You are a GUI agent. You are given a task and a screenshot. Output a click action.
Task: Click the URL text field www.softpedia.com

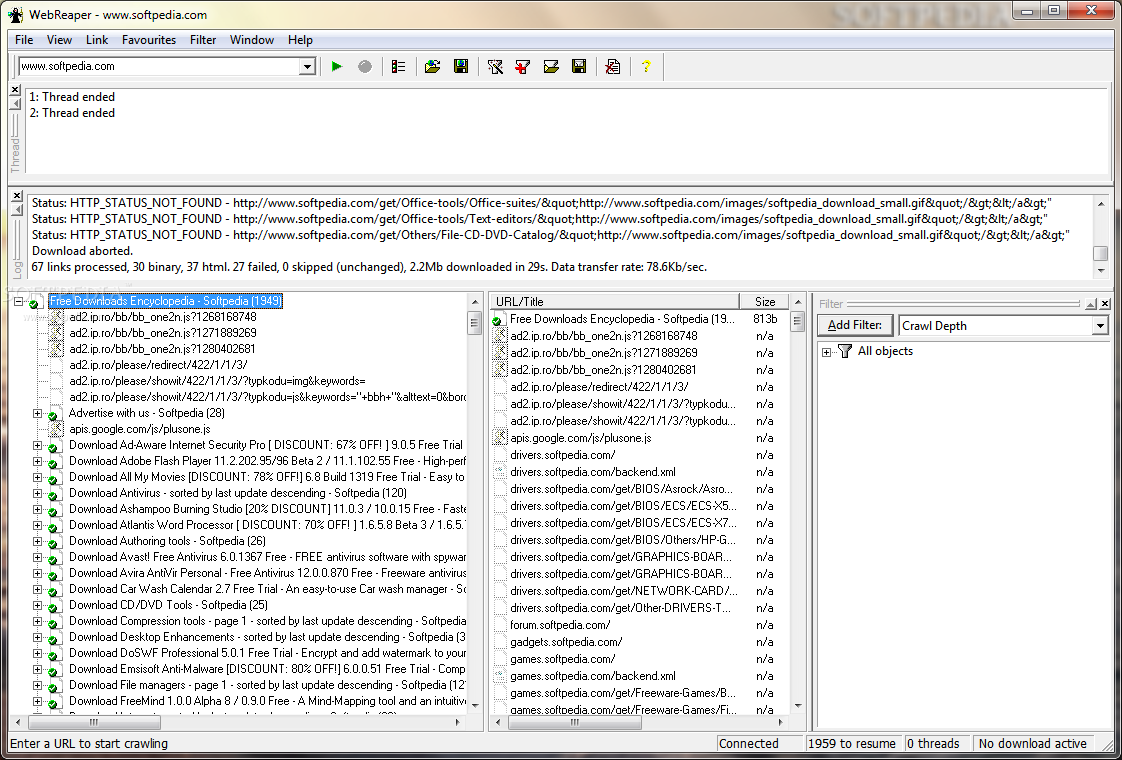pos(159,67)
